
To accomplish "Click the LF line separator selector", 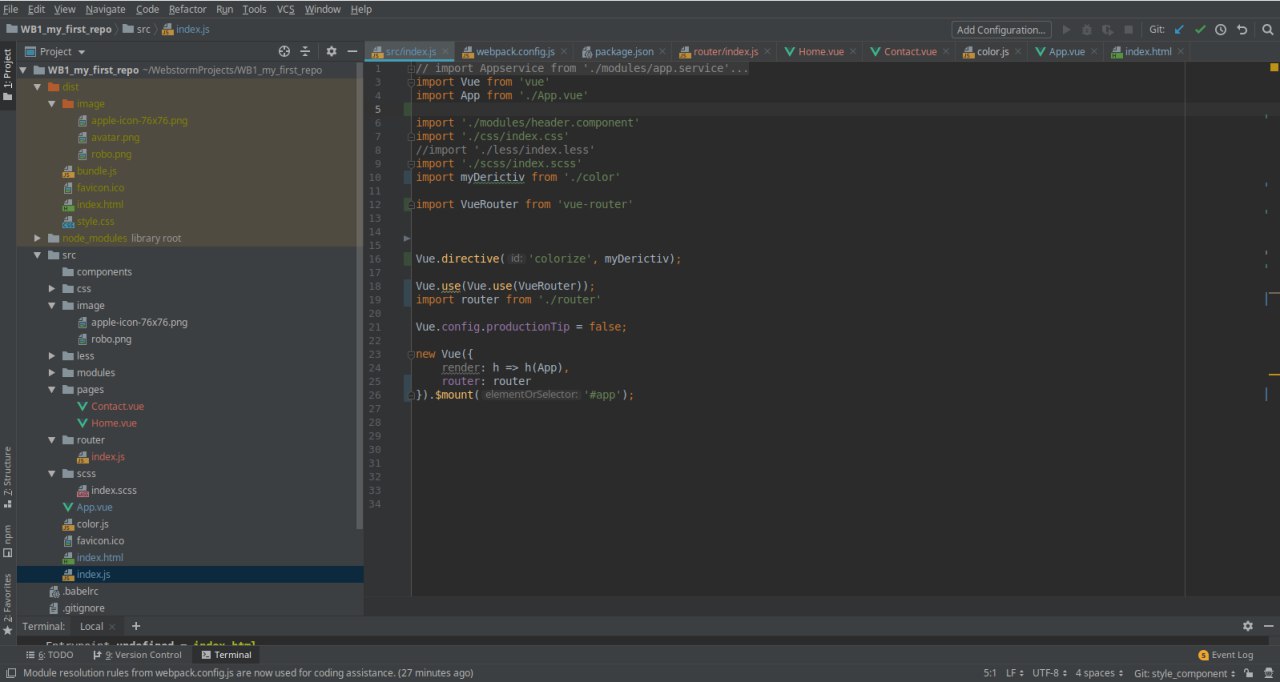I will tap(1014, 674).
